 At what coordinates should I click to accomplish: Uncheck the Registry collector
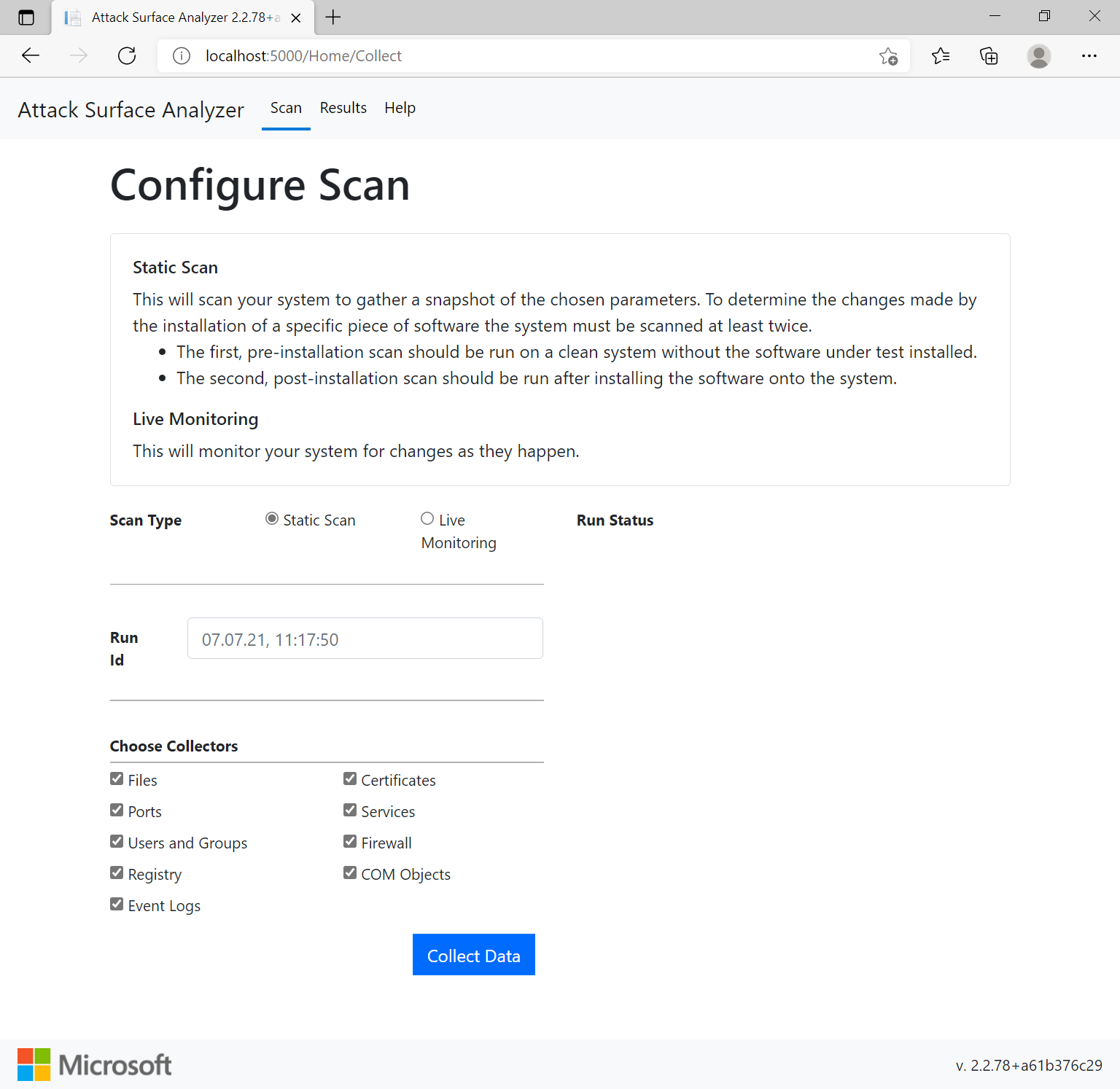point(117,872)
